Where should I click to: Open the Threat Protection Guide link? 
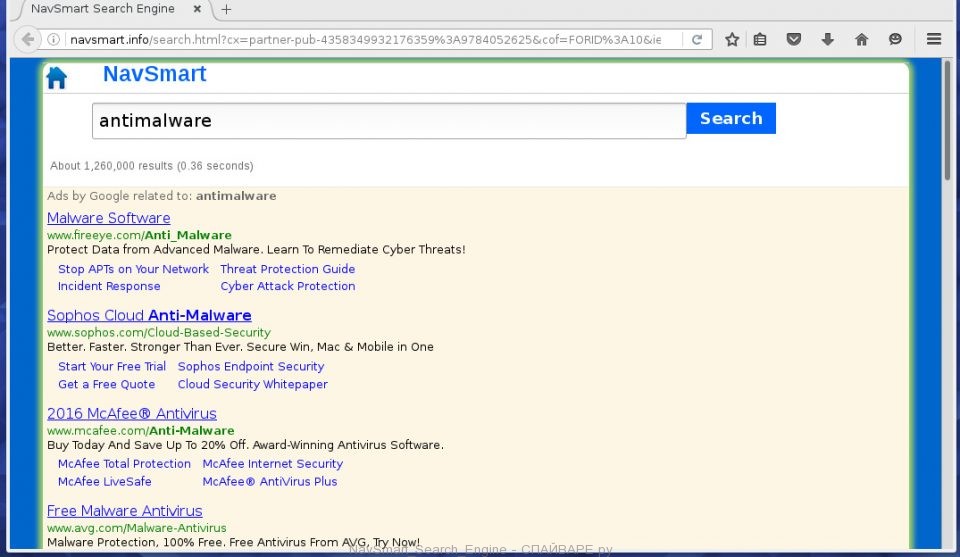point(288,269)
